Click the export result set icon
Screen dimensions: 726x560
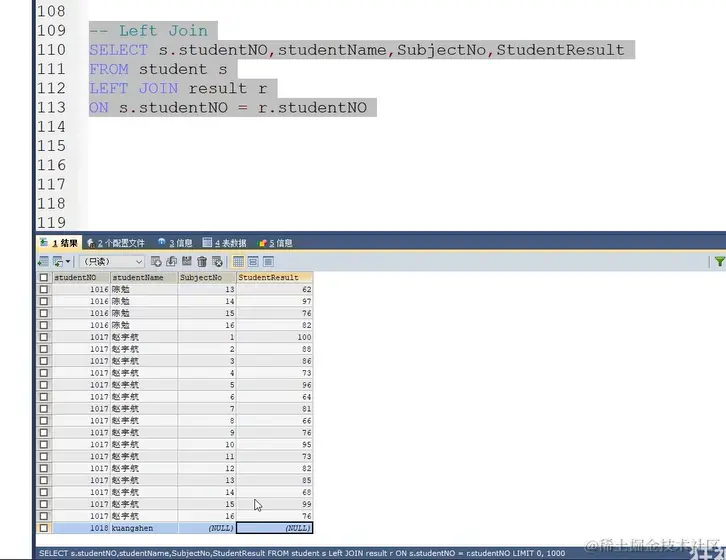click(43, 262)
